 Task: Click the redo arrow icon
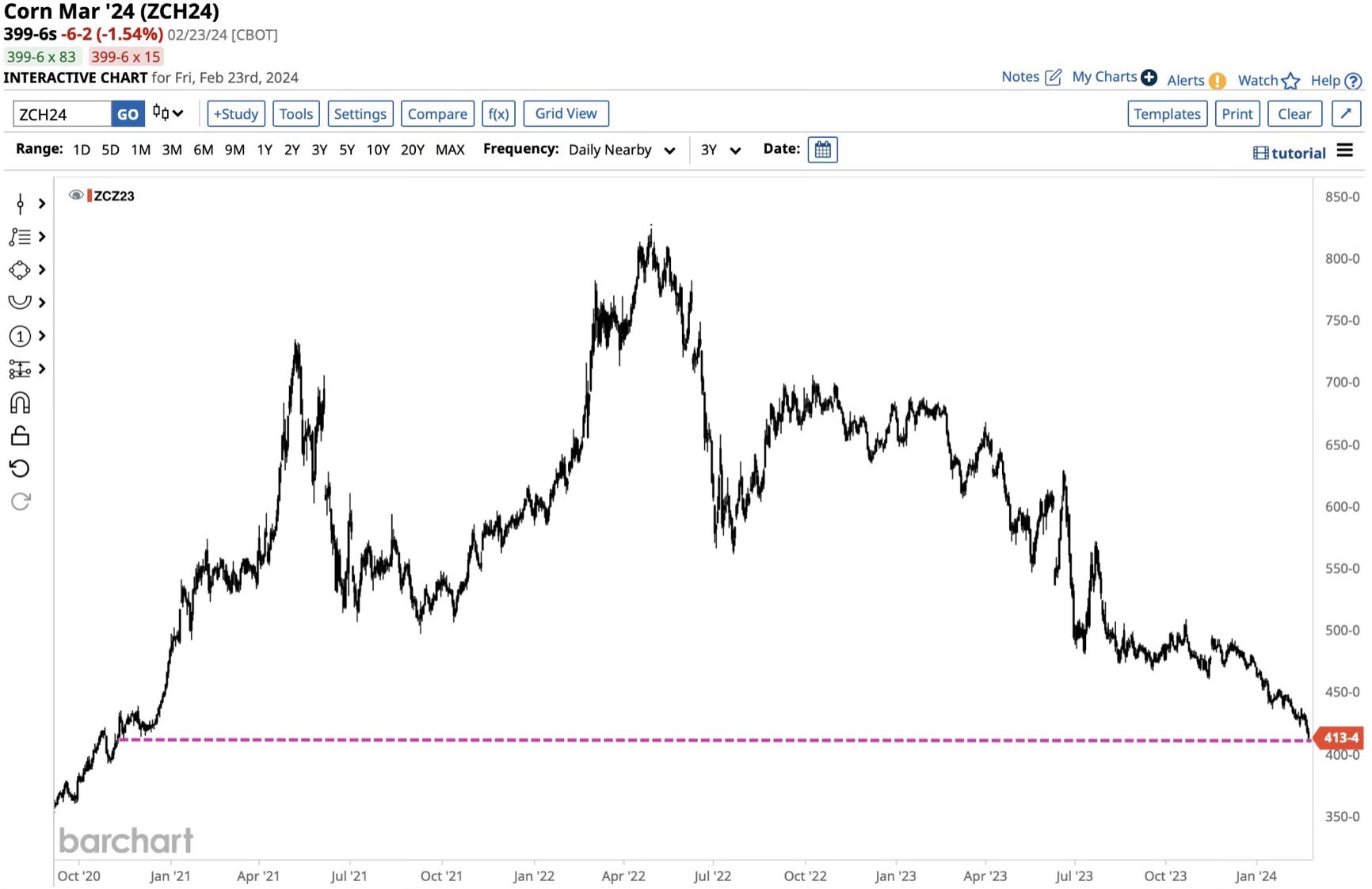(x=20, y=502)
